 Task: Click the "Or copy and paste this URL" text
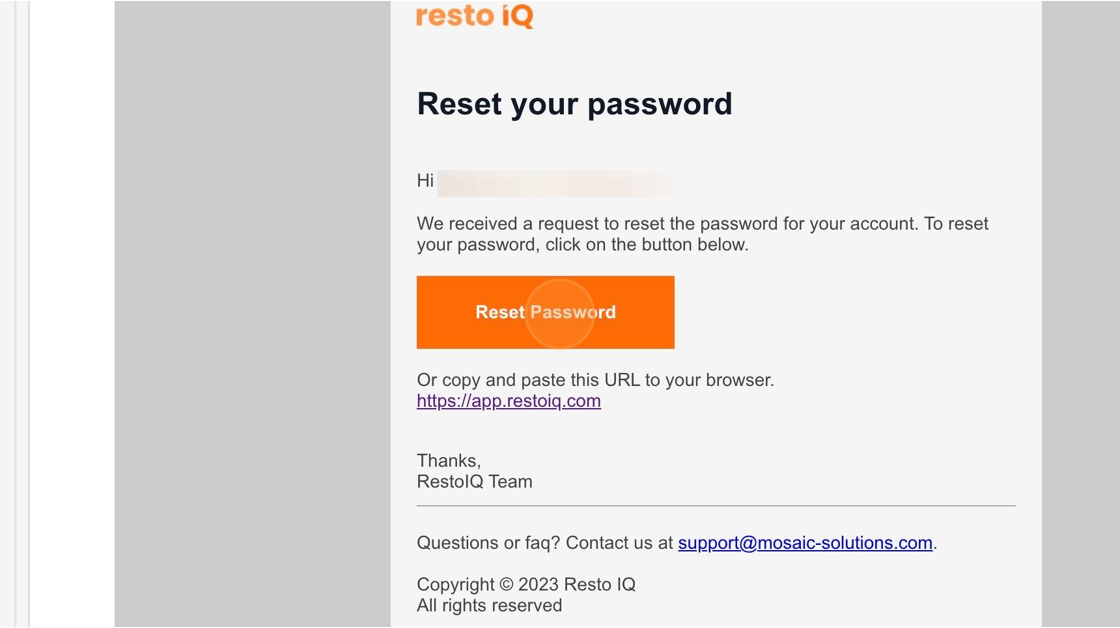(x=595, y=380)
